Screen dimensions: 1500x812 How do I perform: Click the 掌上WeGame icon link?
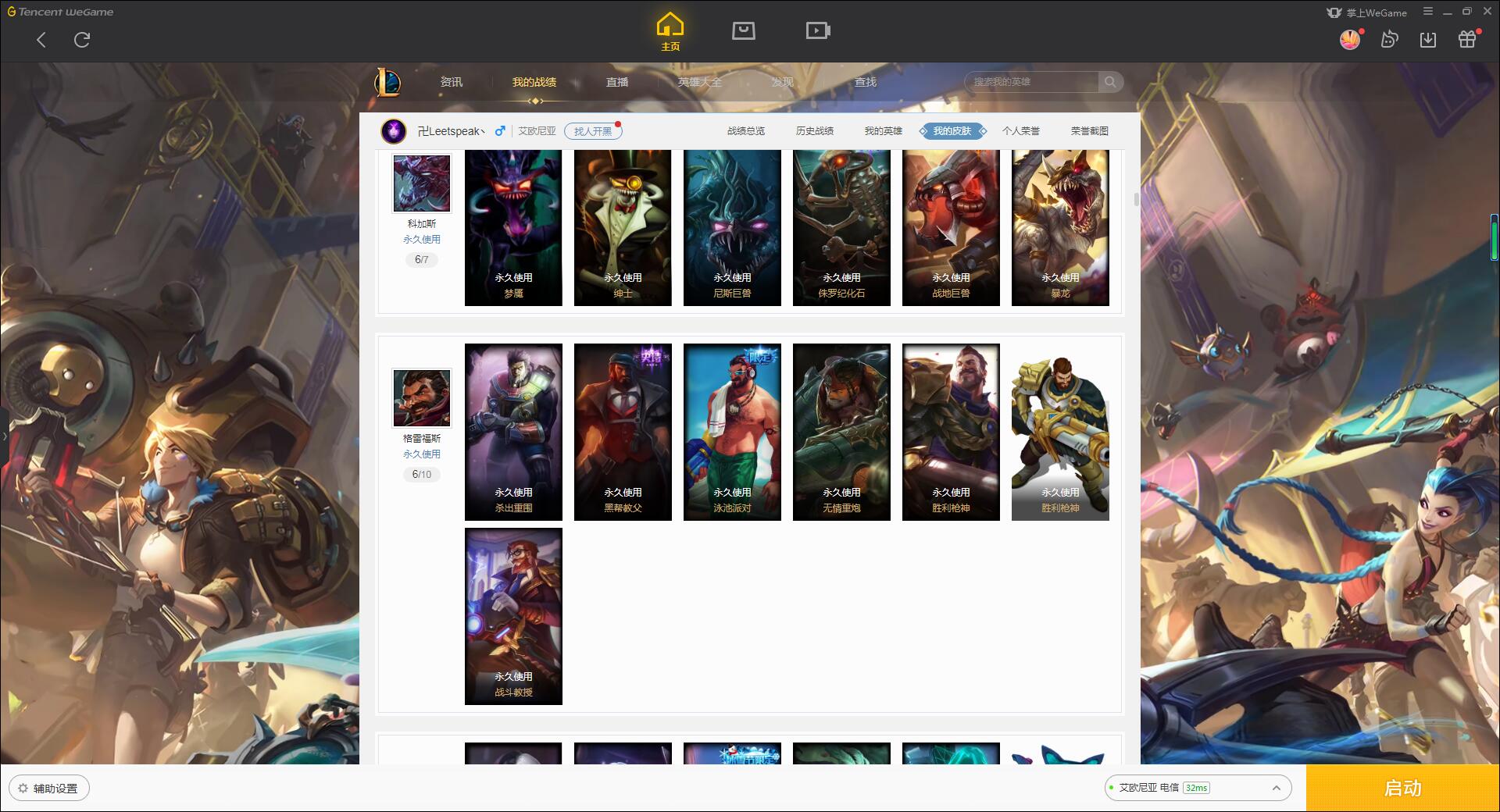pyautogui.click(x=1366, y=12)
